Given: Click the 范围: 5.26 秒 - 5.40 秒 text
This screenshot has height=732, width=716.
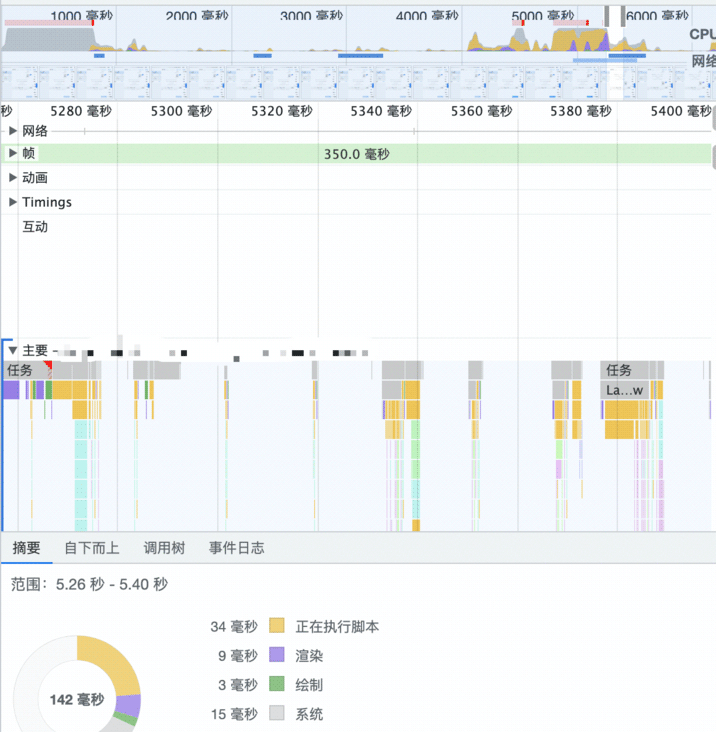Looking at the screenshot, I should point(89,584).
